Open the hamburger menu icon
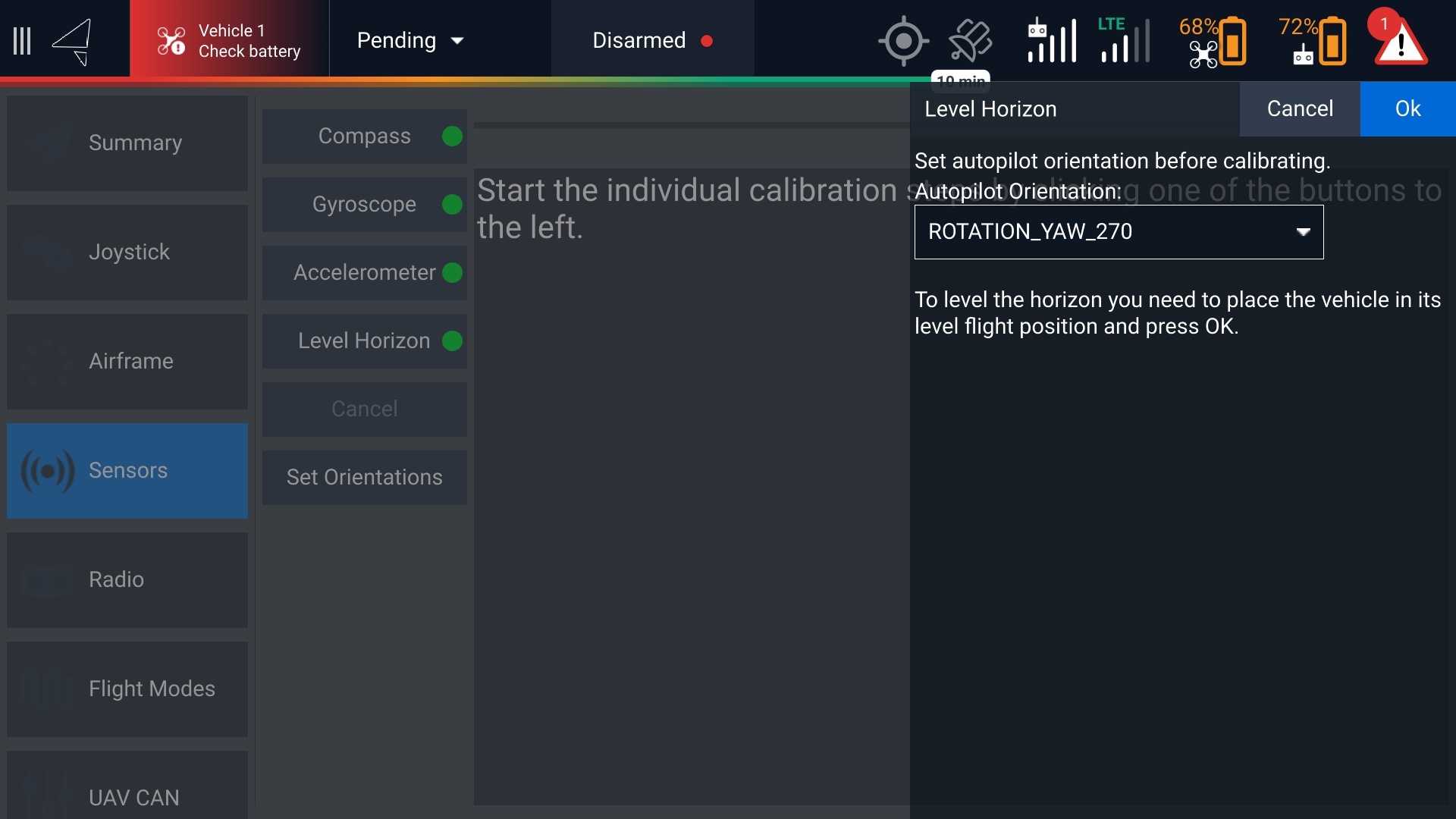The width and height of the screenshot is (1456, 819). pos(23,41)
